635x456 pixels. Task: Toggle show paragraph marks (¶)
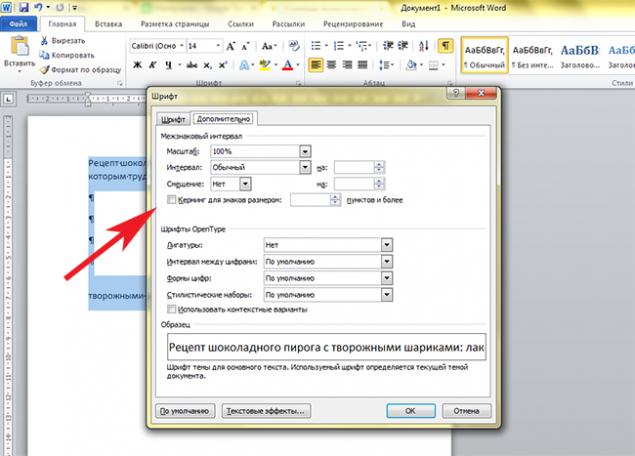pos(445,46)
